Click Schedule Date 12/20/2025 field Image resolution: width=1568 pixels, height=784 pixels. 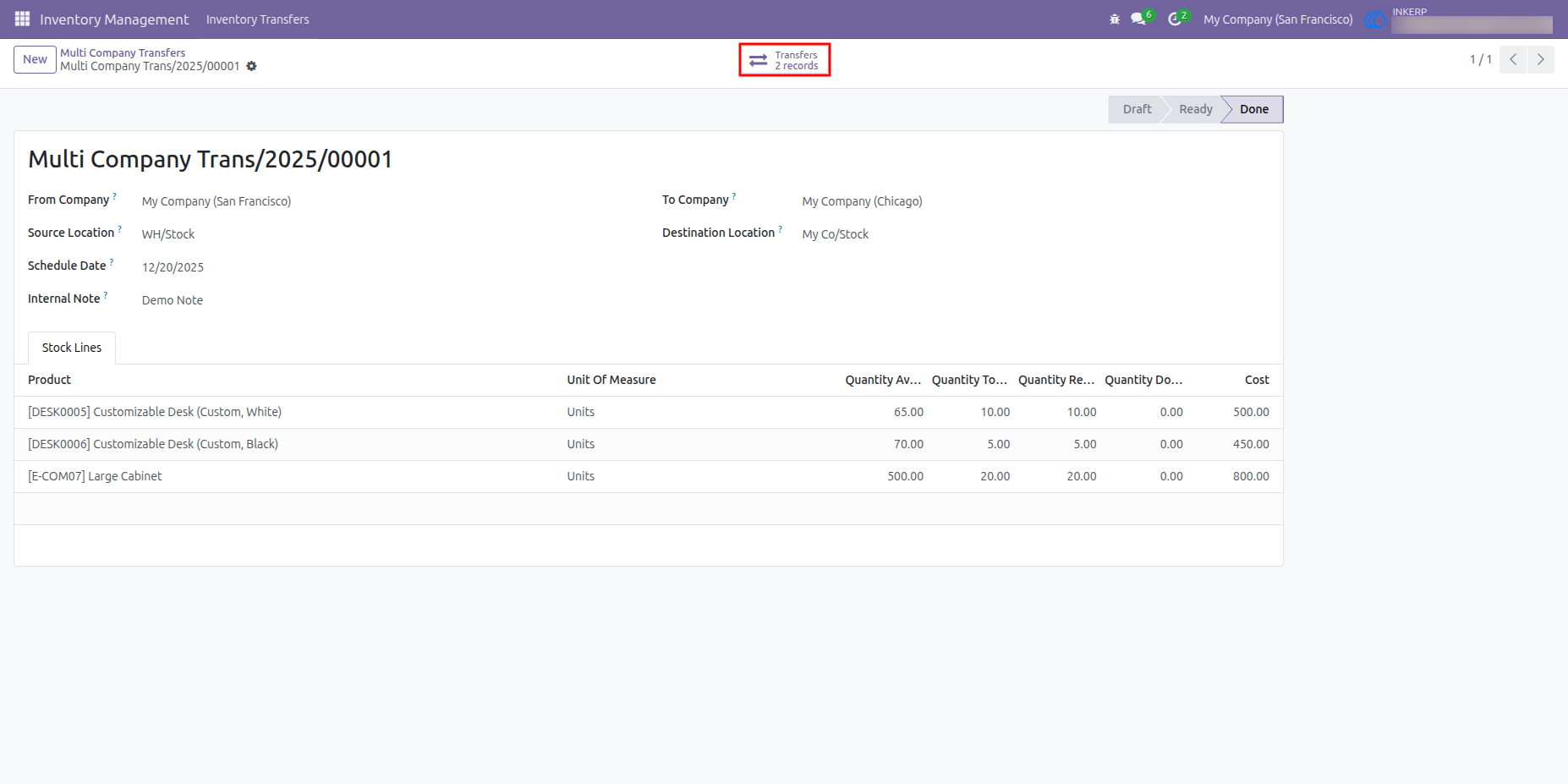point(173,267)
